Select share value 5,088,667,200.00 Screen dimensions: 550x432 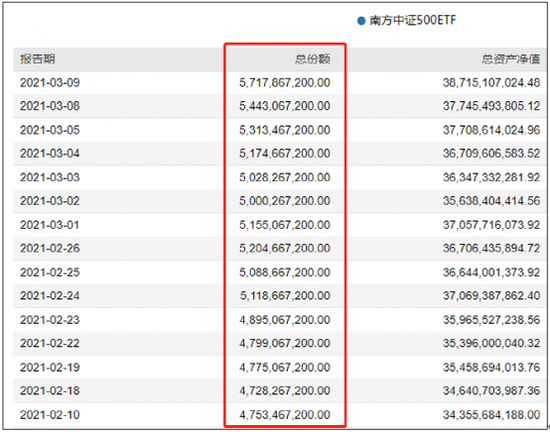(284, 272)
